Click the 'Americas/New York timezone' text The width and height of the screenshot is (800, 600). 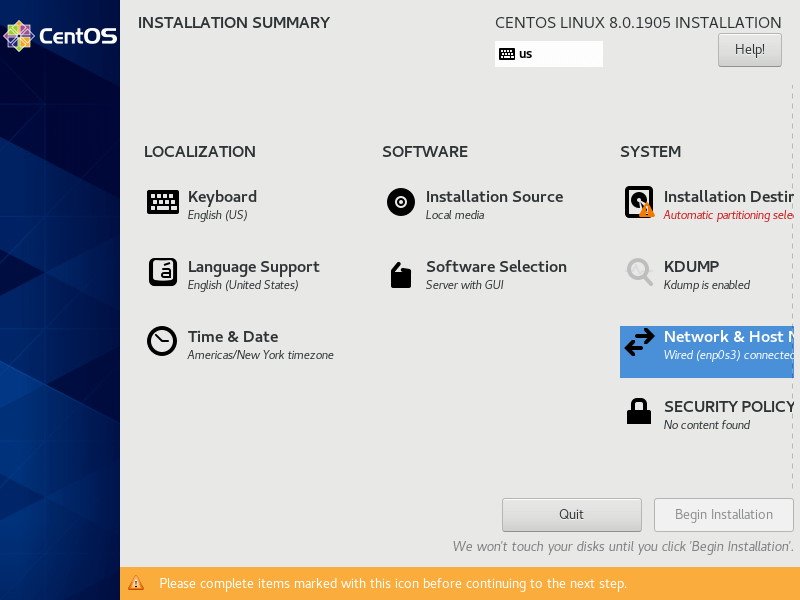pyautogui.click(x=260, y=355)
